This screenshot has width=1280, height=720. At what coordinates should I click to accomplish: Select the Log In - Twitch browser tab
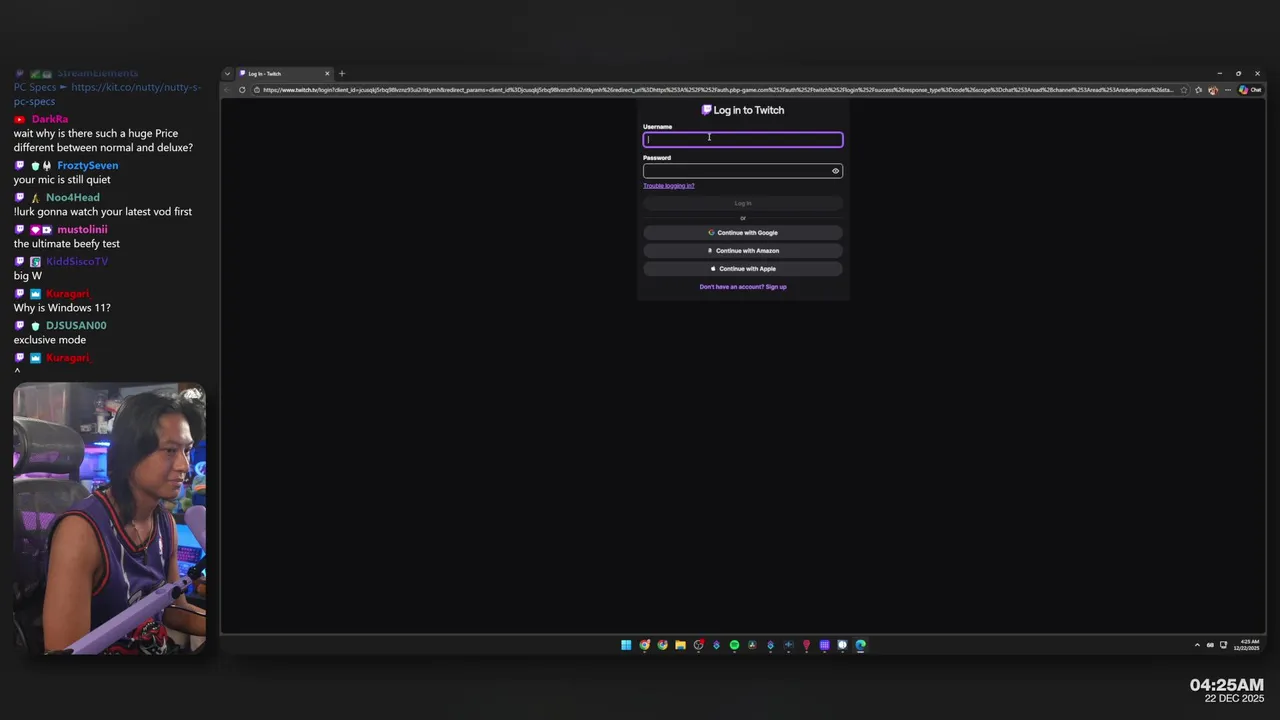point(283,73)
